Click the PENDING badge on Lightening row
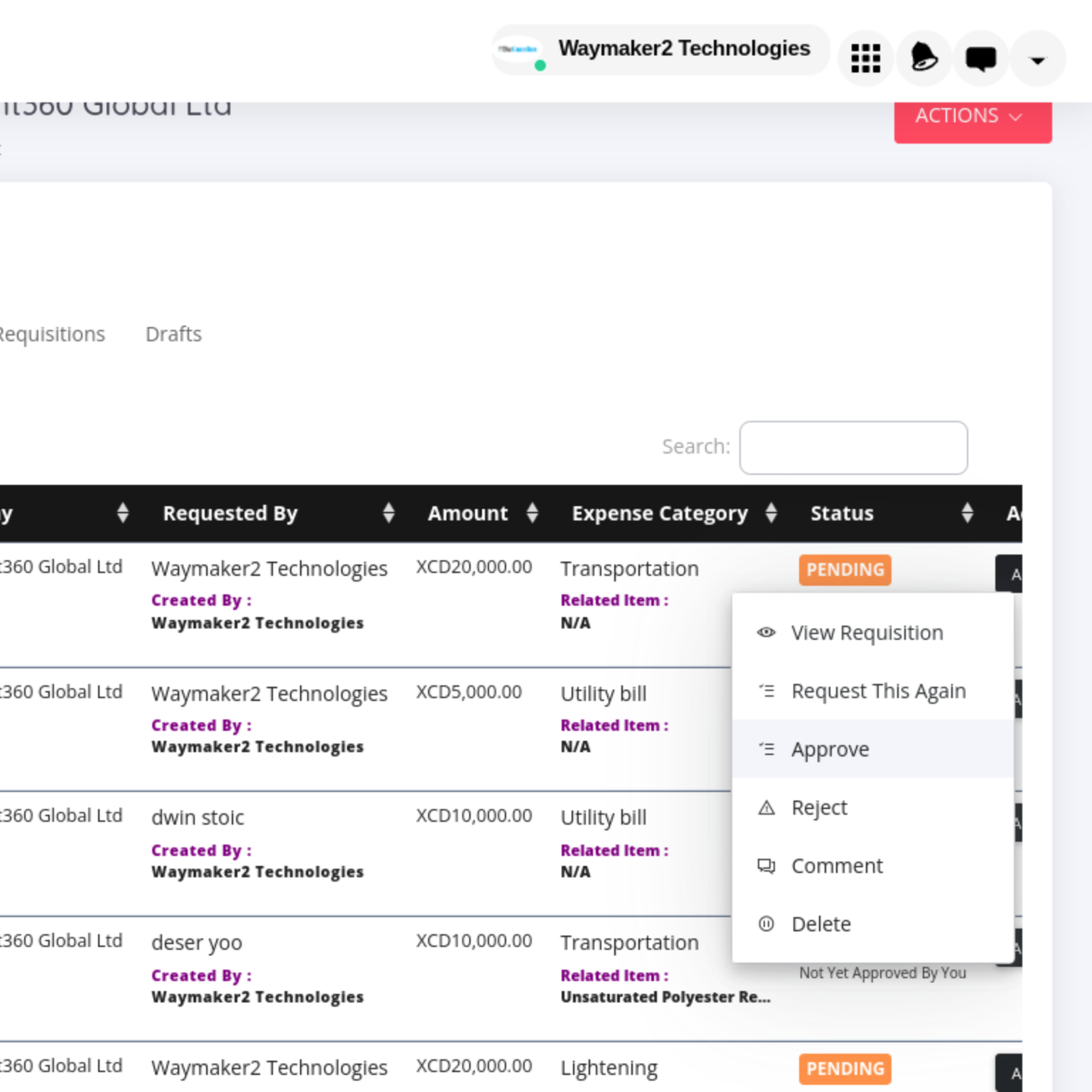Screen dimensions: 1092x1092 click(845, 1069)
